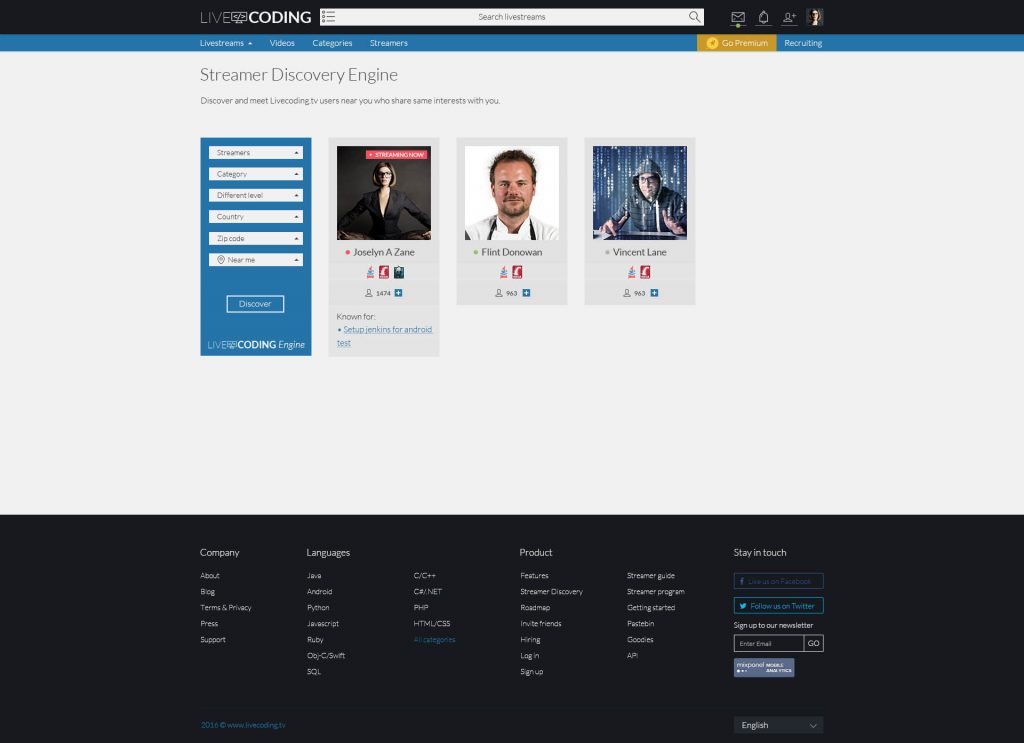Open Flint Donowan's profile photo
Image resolution: width=1024 pixels, height=743 pixels.
pyautogui.click(x=512, y=193)
